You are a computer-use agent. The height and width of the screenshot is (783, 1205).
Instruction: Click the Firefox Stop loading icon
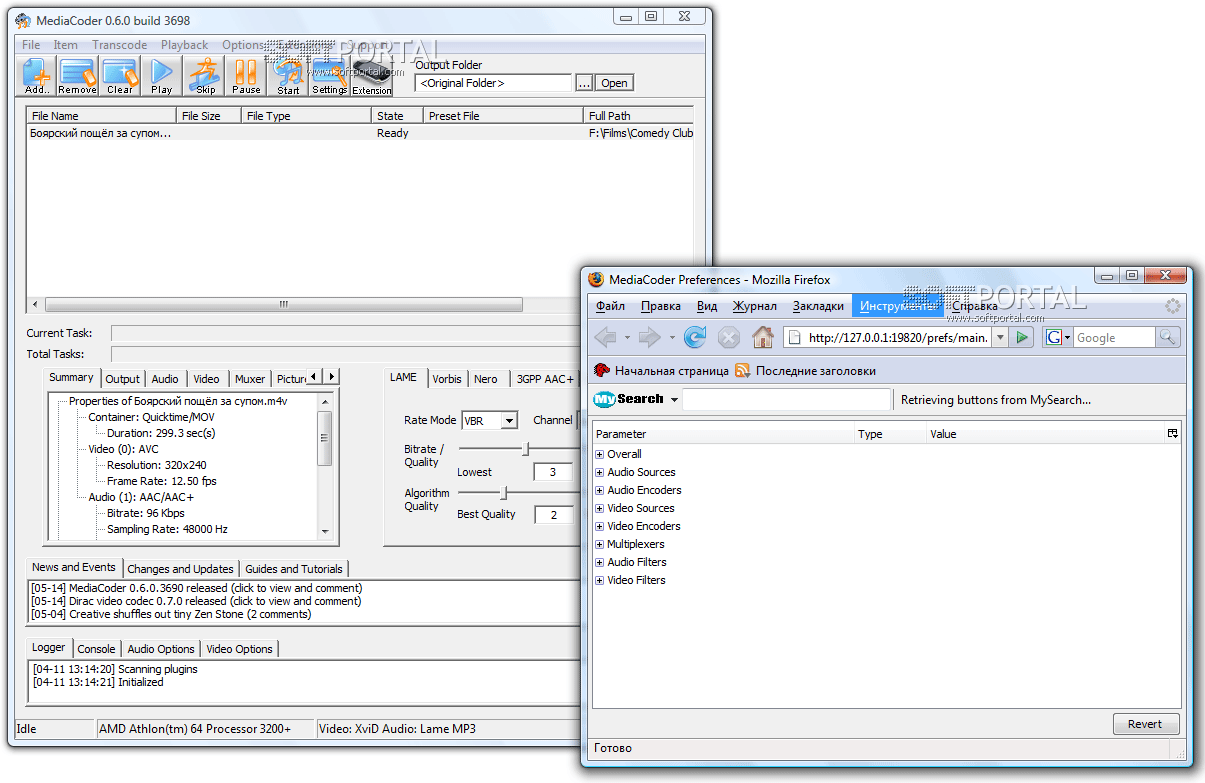click(729, 337)
